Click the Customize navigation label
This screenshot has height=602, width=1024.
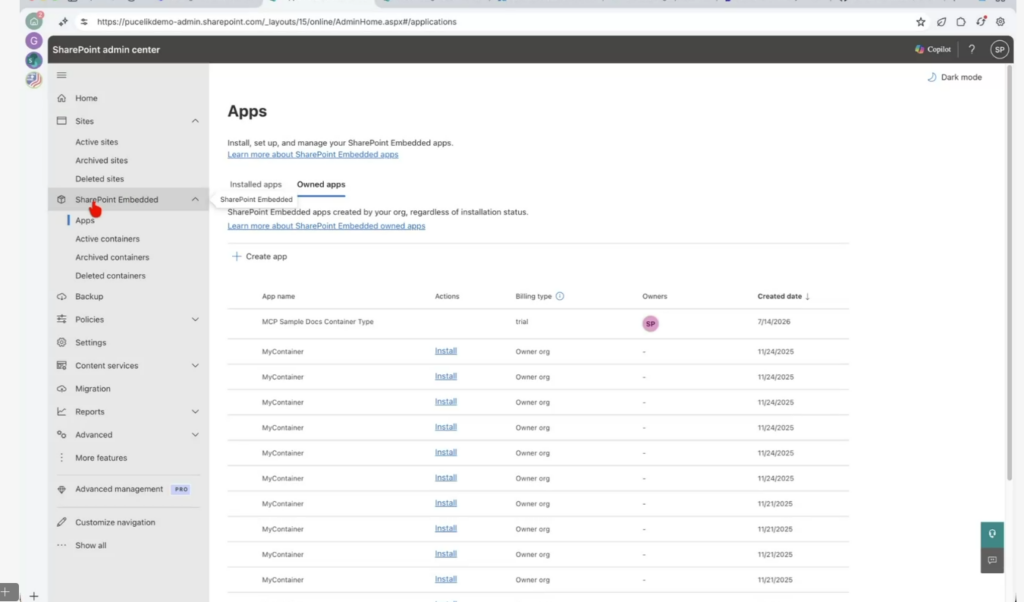[x=115, y=522]
